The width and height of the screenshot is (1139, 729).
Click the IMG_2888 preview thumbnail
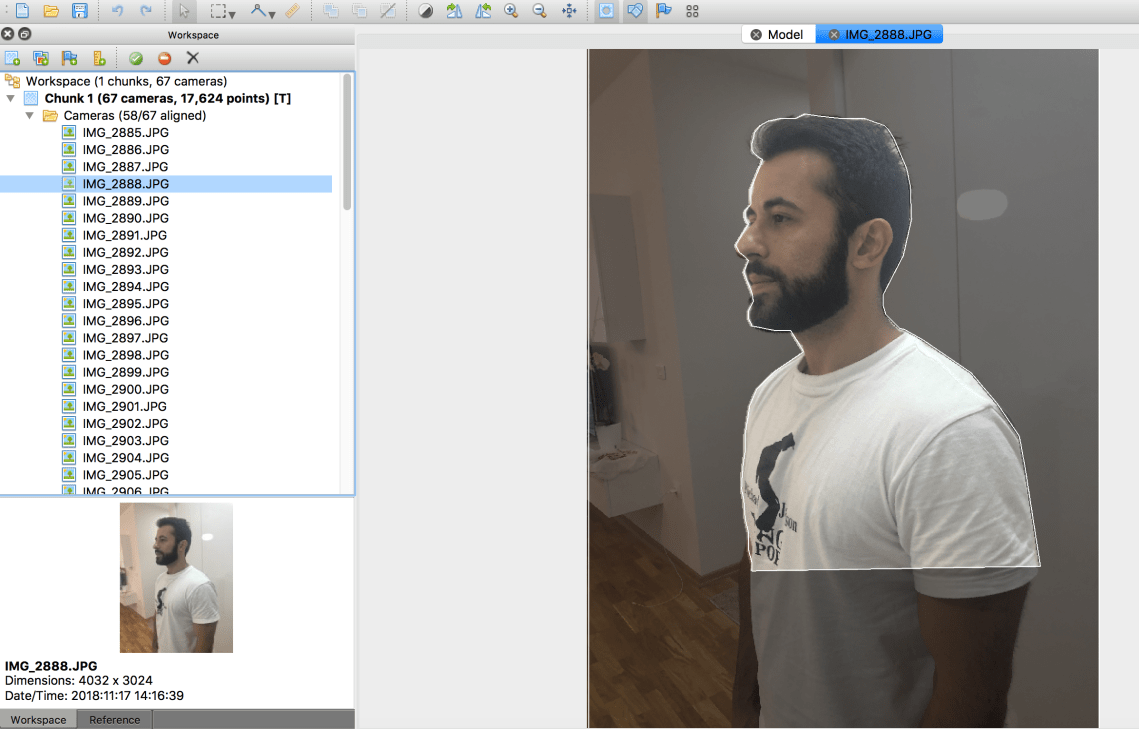pos(176,577)
